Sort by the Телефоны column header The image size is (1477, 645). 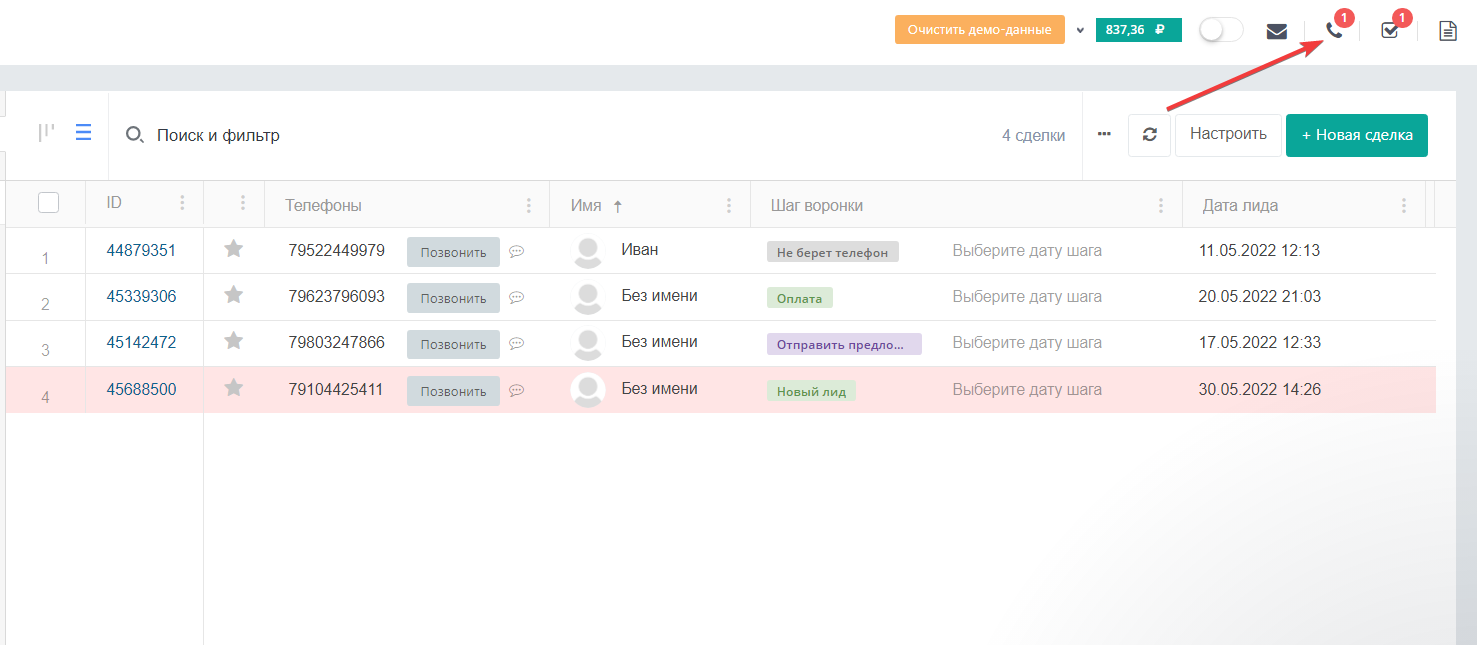pos(323,205)
